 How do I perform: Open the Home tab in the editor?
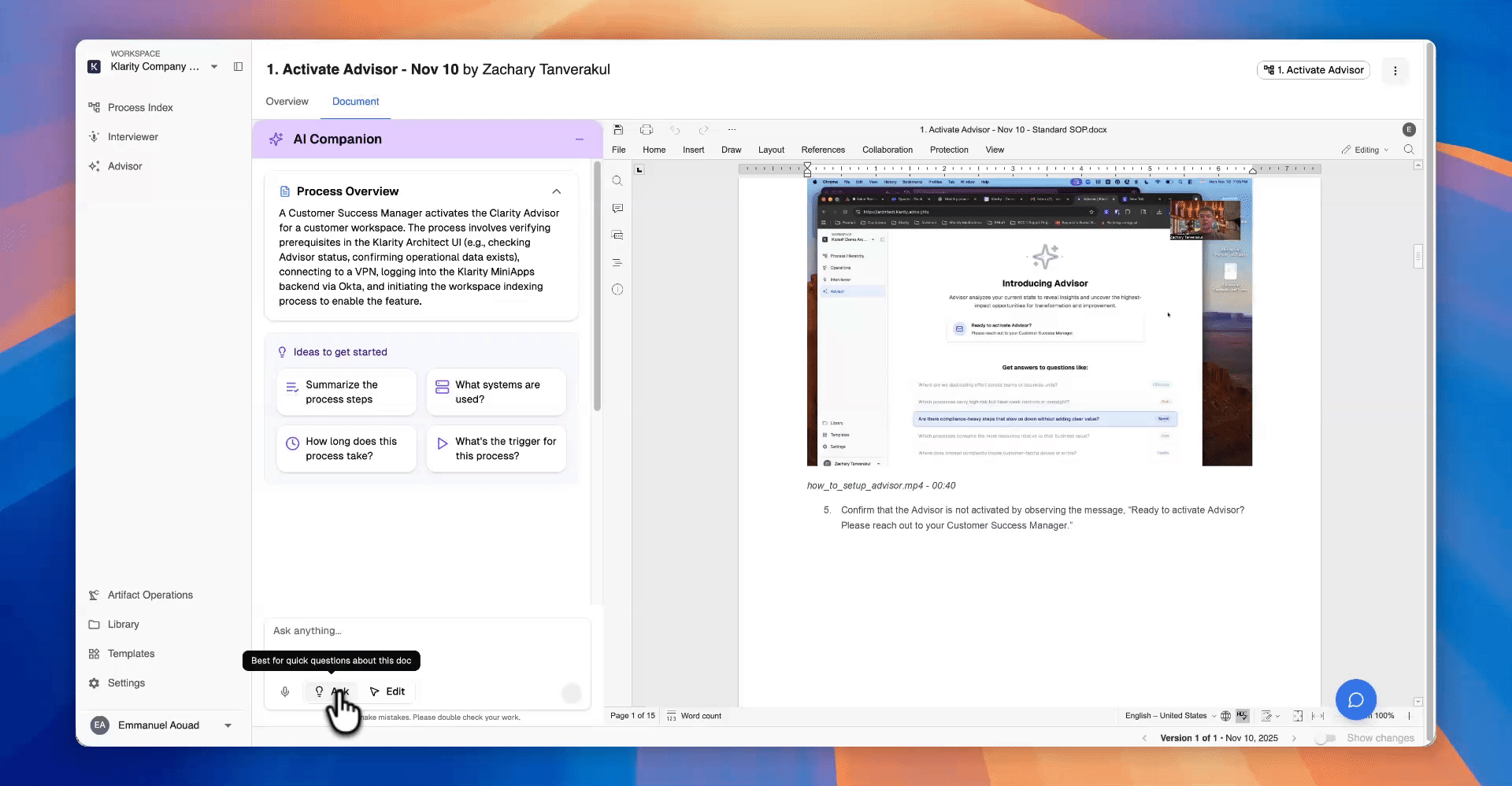click(654, 150)
